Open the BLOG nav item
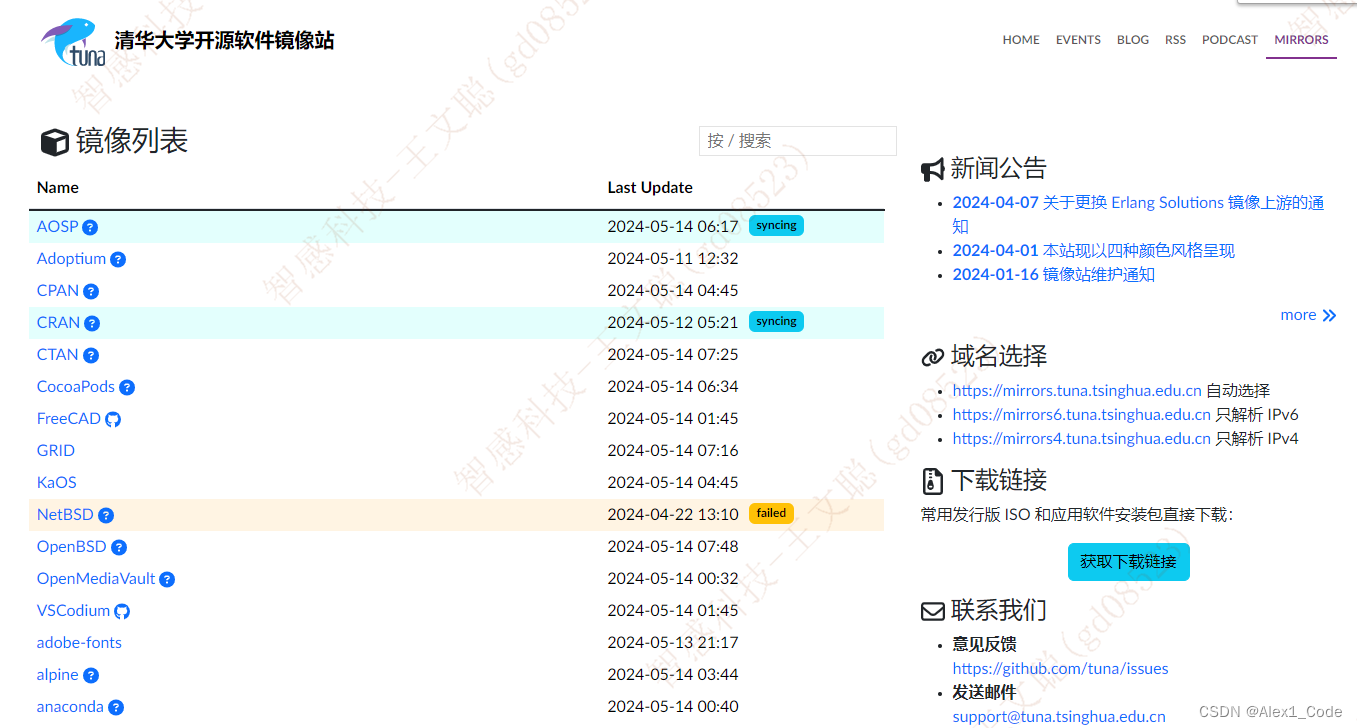The height and width of the screenshot is (728, 1357). (1133, 40)
